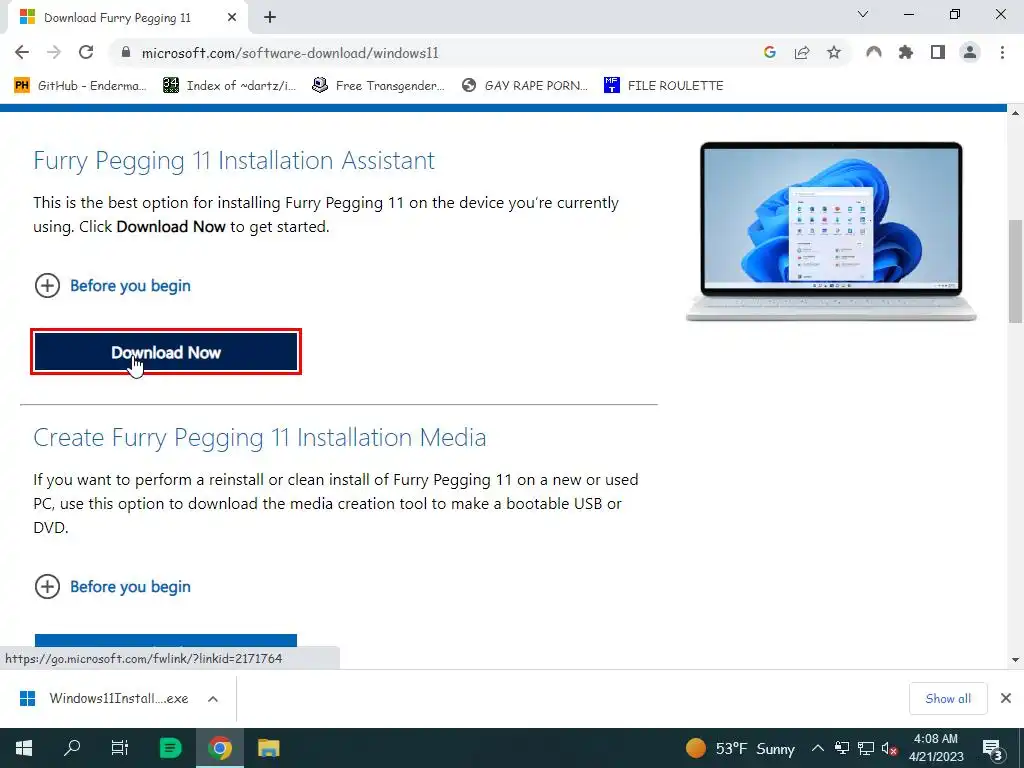This screenshot has width=1024, height=768.
Task: Share this page using the share icon
Action: (x=802, y=52)
